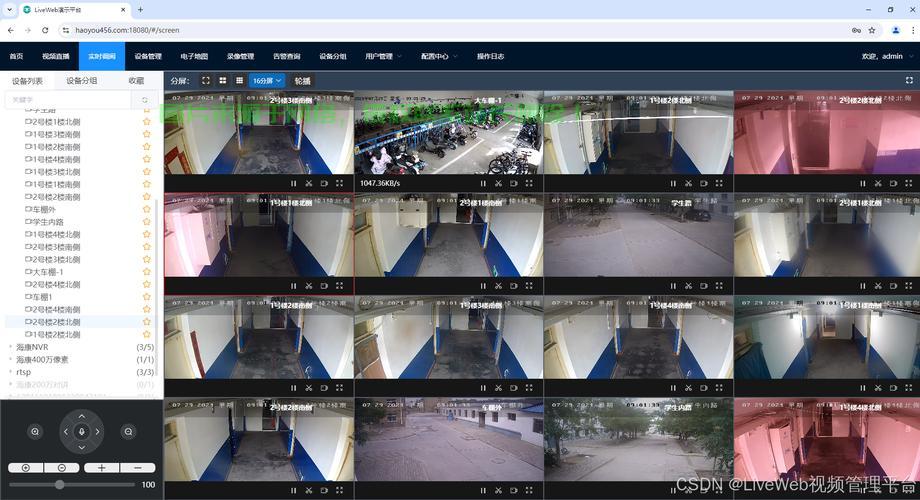
Task: Pause the 学生路 street video cell
Action: [x=673, y=286]
